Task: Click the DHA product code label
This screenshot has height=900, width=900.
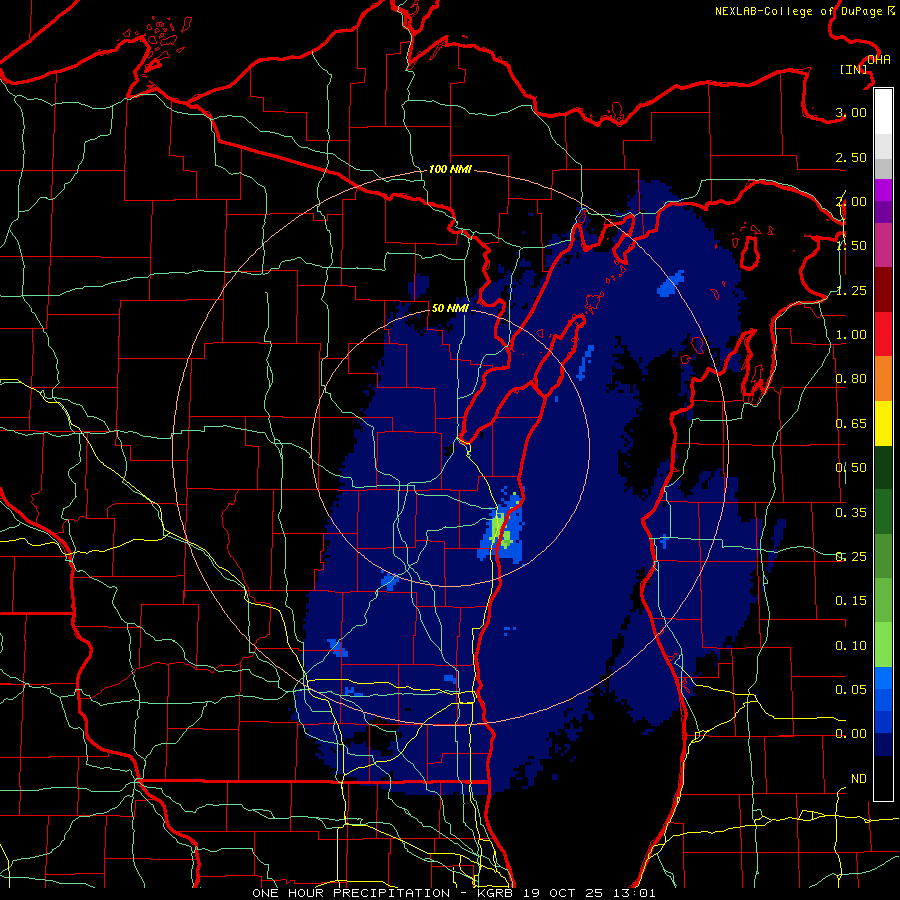Action: tap(879, 59)
